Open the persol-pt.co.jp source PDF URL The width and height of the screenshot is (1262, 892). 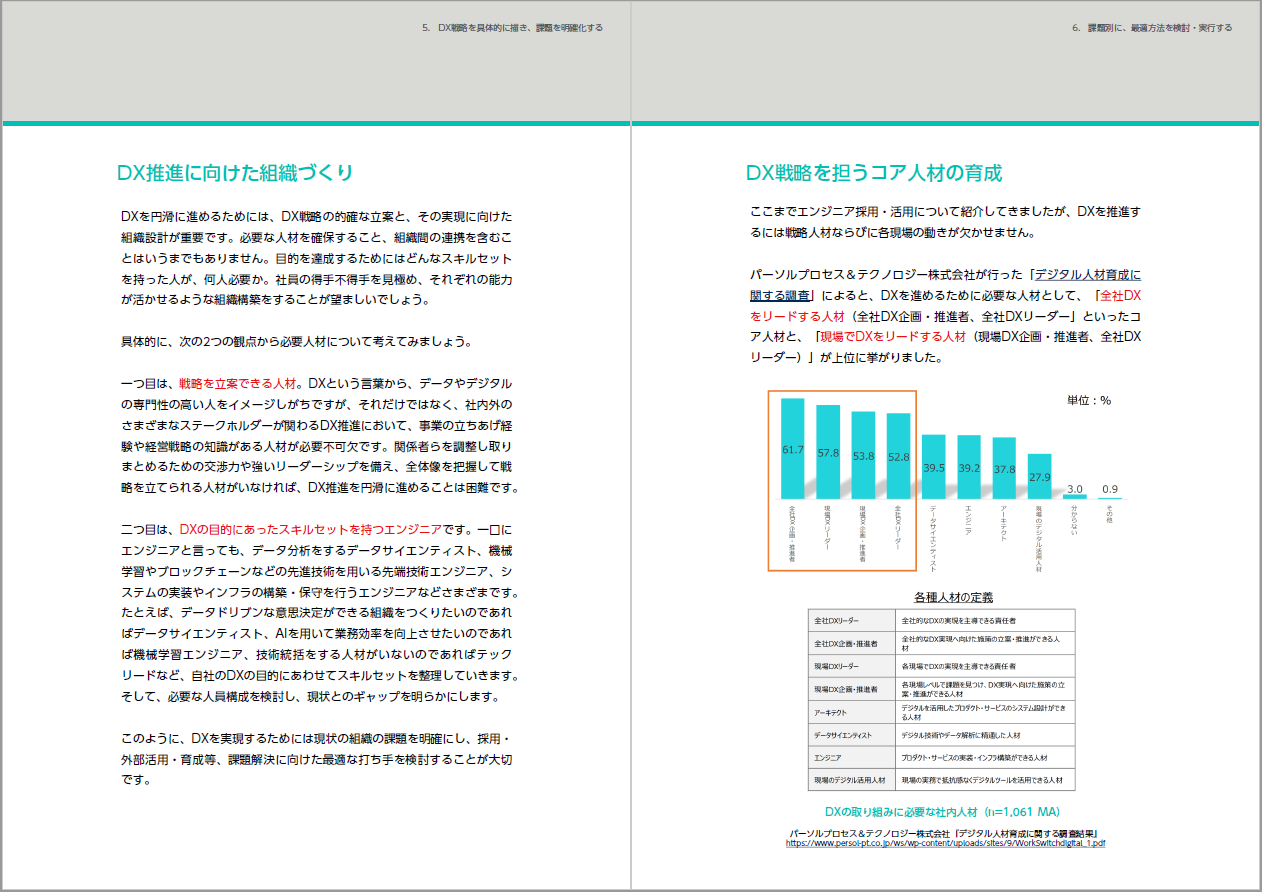point(945,843)
